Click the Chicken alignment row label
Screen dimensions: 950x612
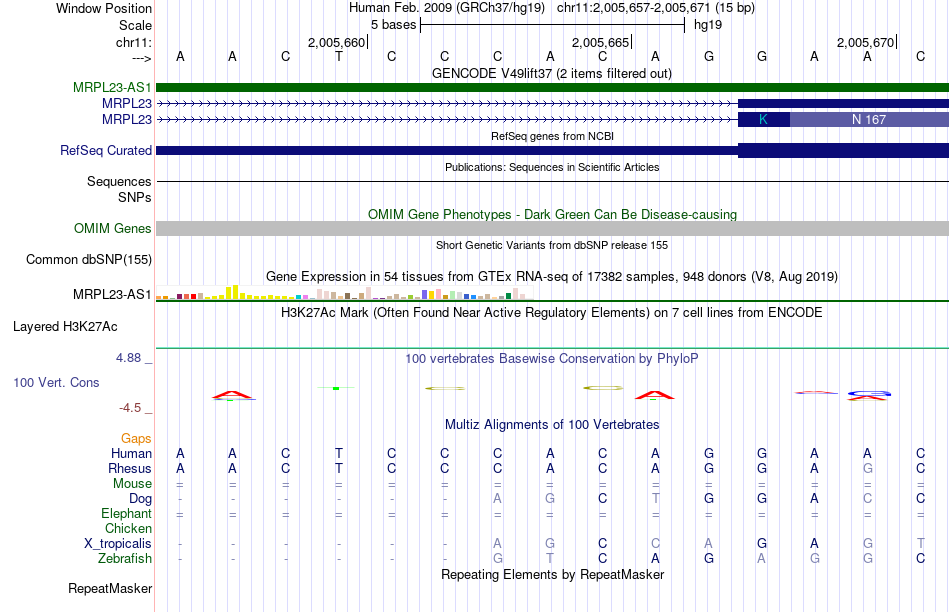128,528
